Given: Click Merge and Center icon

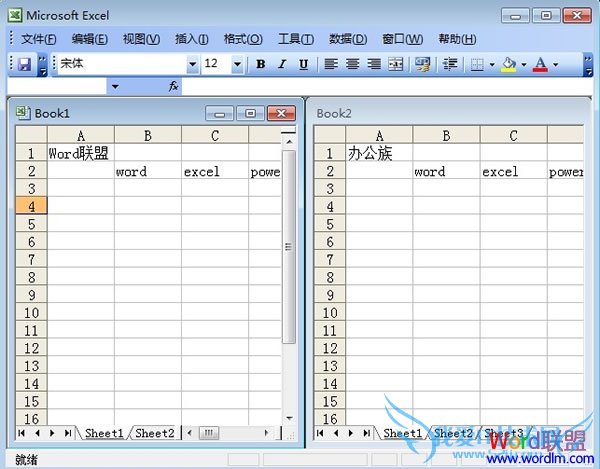Looking at the screenshot, I should tap(396, 64).
